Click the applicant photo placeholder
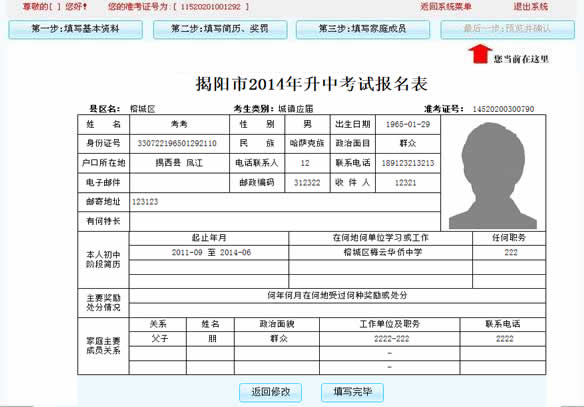Image resolution: width=584 pixels, height=407 pixels. pyautogui.click(x=493, y=175)
